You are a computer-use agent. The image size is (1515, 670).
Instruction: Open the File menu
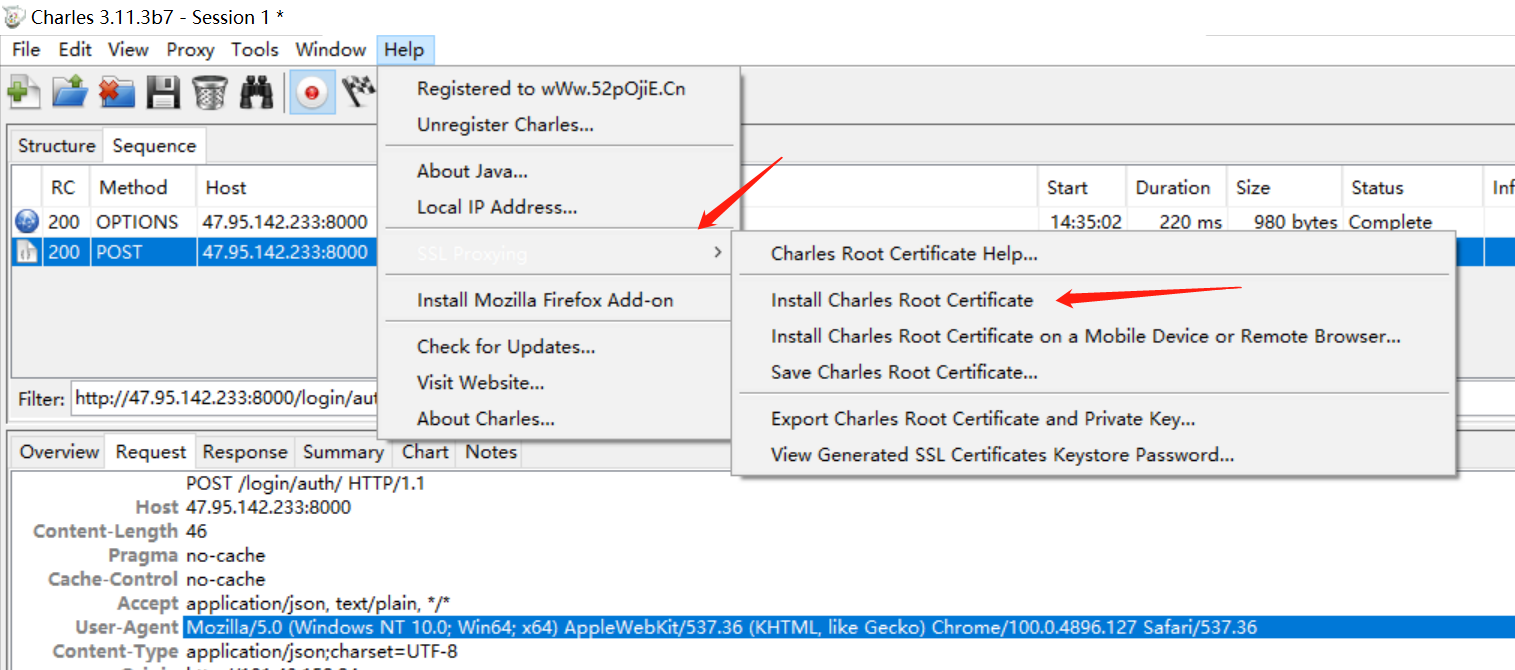click(x=26, y=49)
